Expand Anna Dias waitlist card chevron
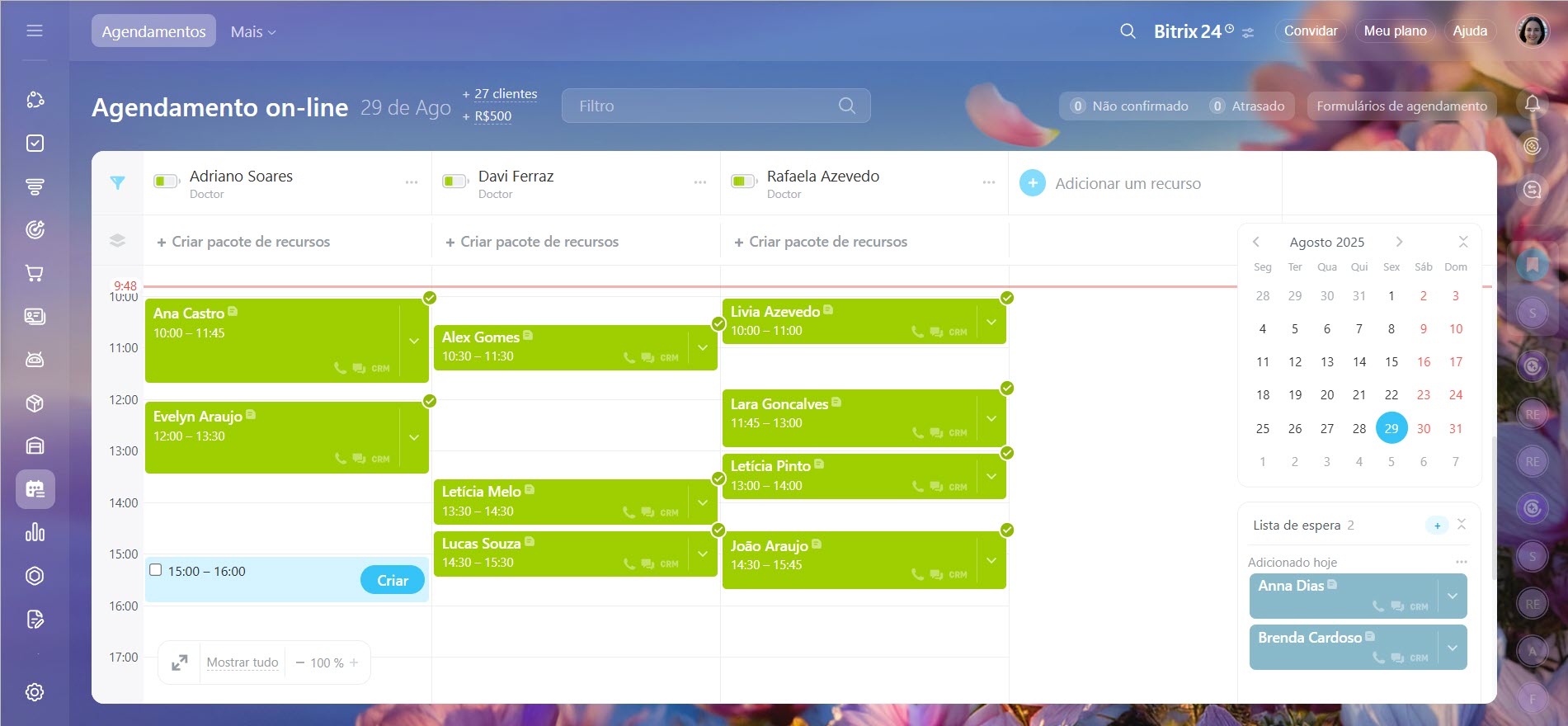1568x726 pixels. (x=1452, y=596)
